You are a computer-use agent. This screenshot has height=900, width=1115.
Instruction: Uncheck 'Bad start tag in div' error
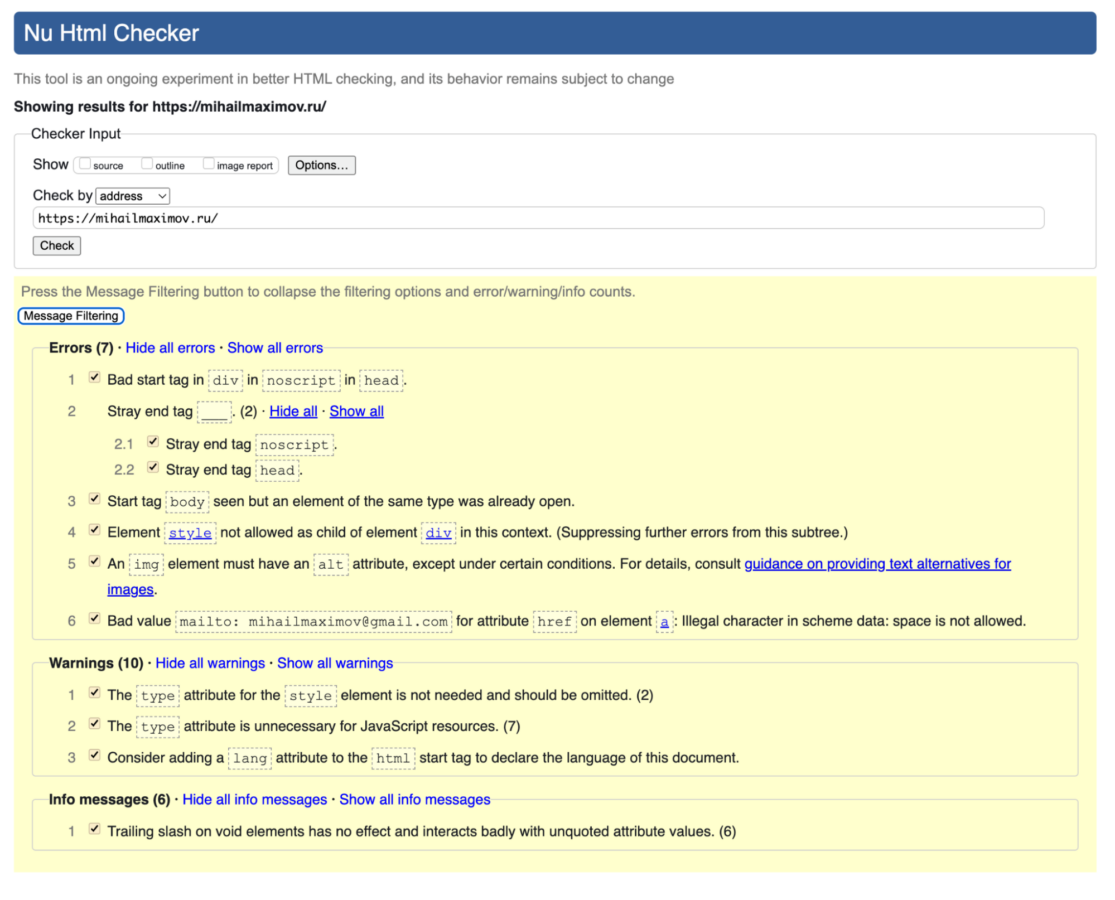pos(94,378)
